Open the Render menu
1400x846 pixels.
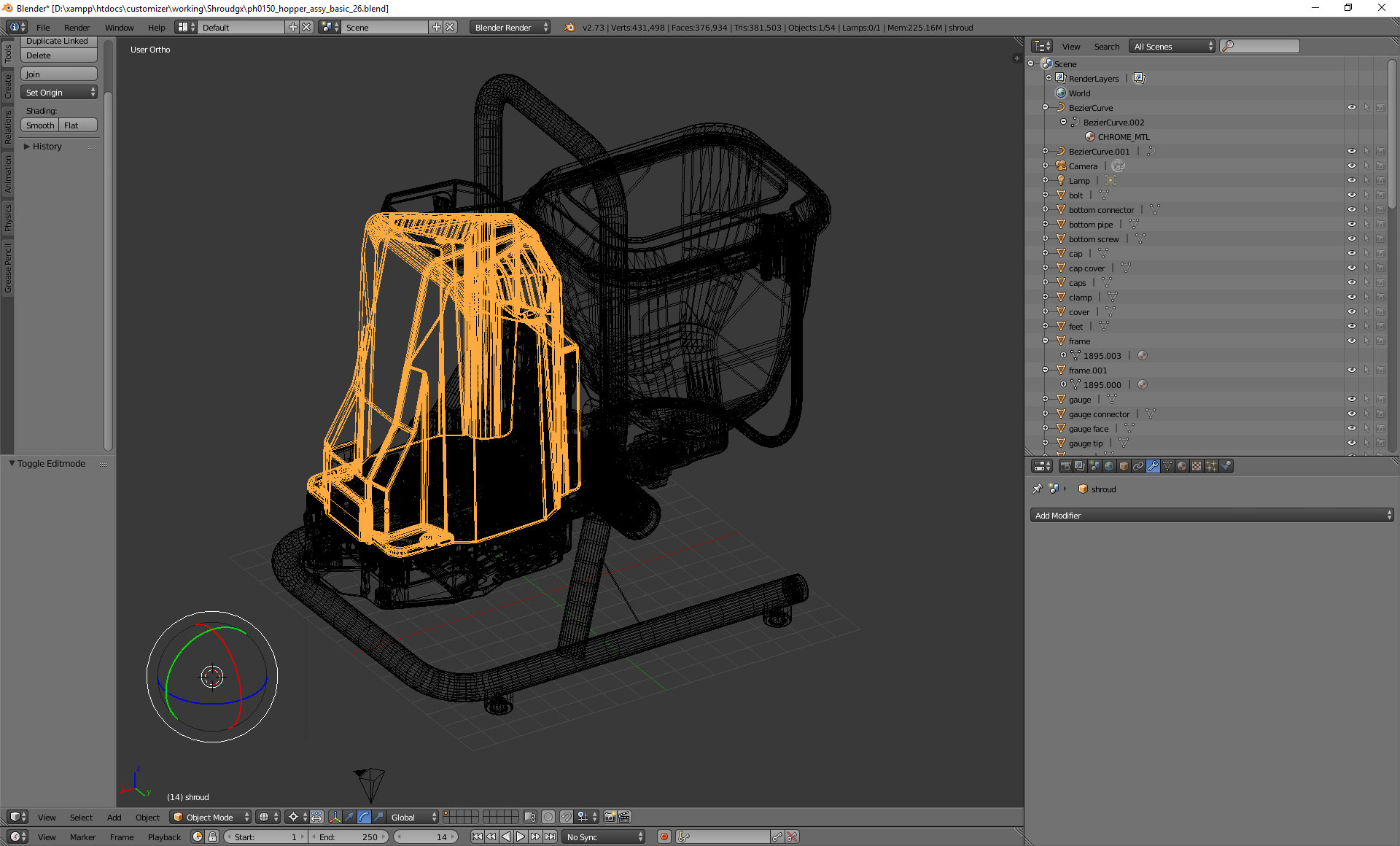click(77, 28)
